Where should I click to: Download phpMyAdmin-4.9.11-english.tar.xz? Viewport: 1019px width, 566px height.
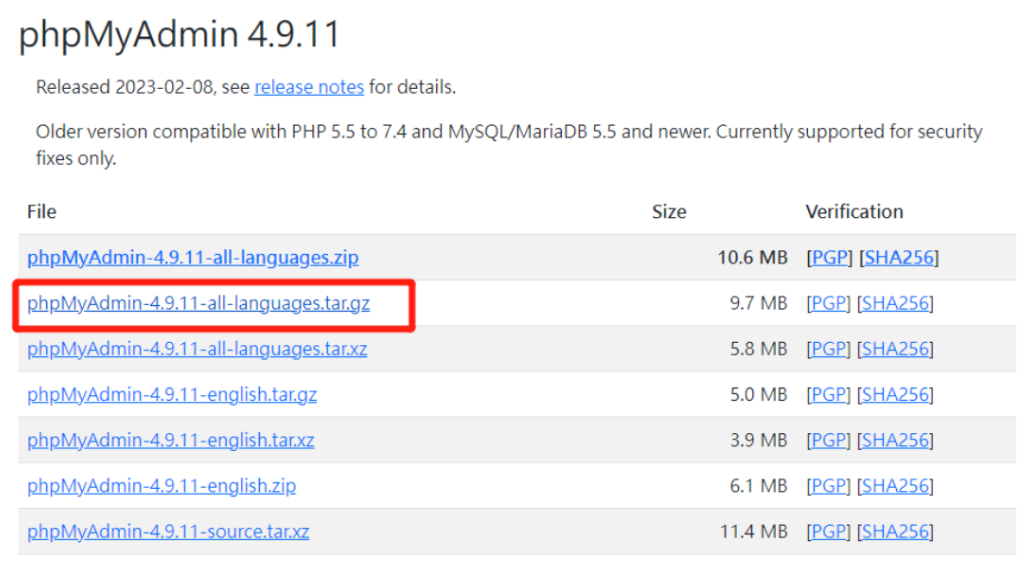click(171, 440)
